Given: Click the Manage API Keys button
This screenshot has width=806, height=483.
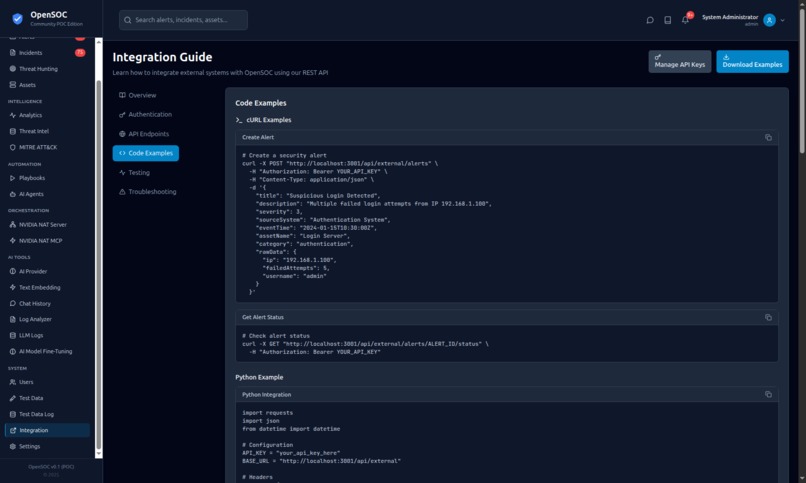Looking at the screenshot, I should 680,61.
